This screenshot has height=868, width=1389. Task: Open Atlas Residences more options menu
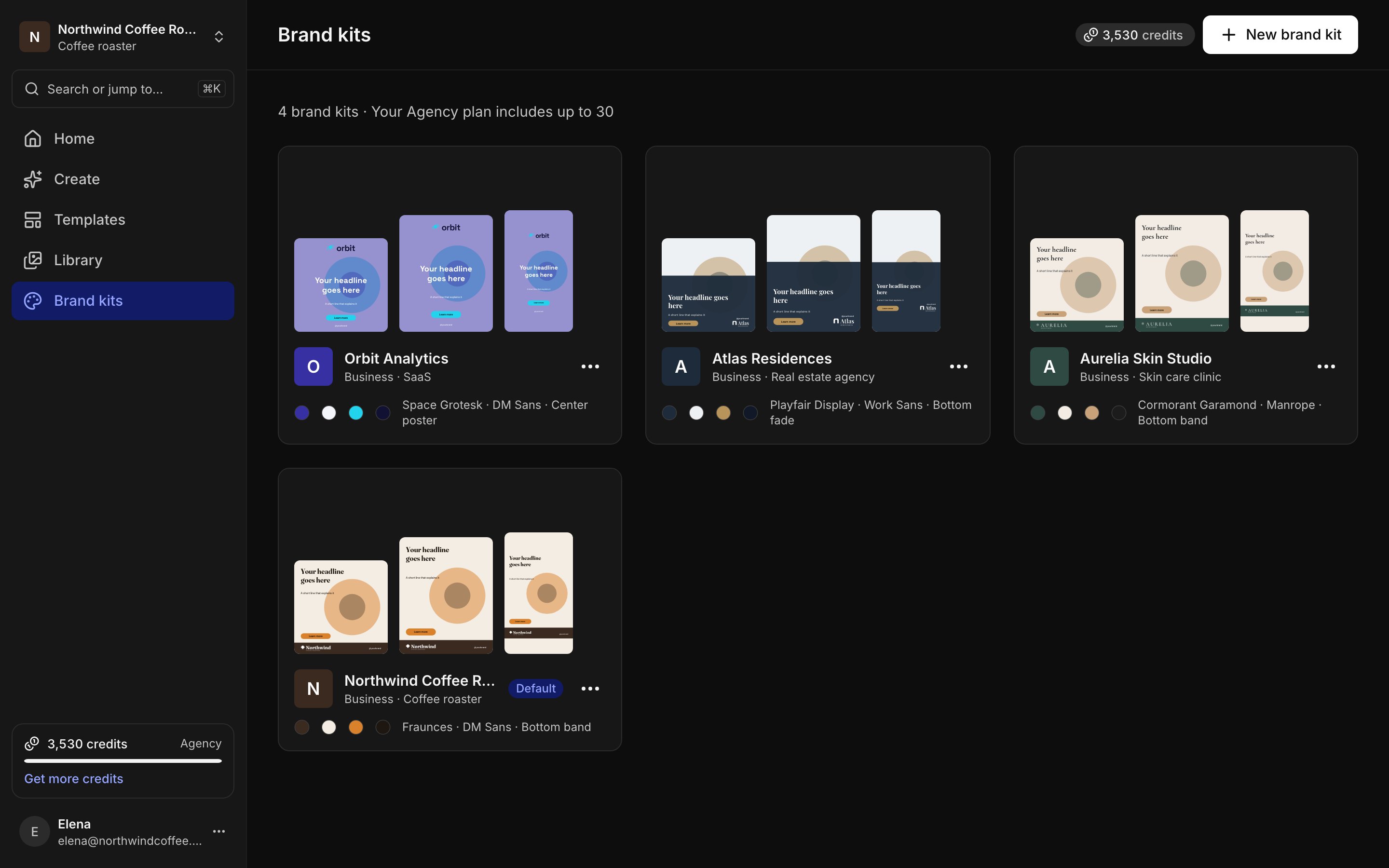958,366
